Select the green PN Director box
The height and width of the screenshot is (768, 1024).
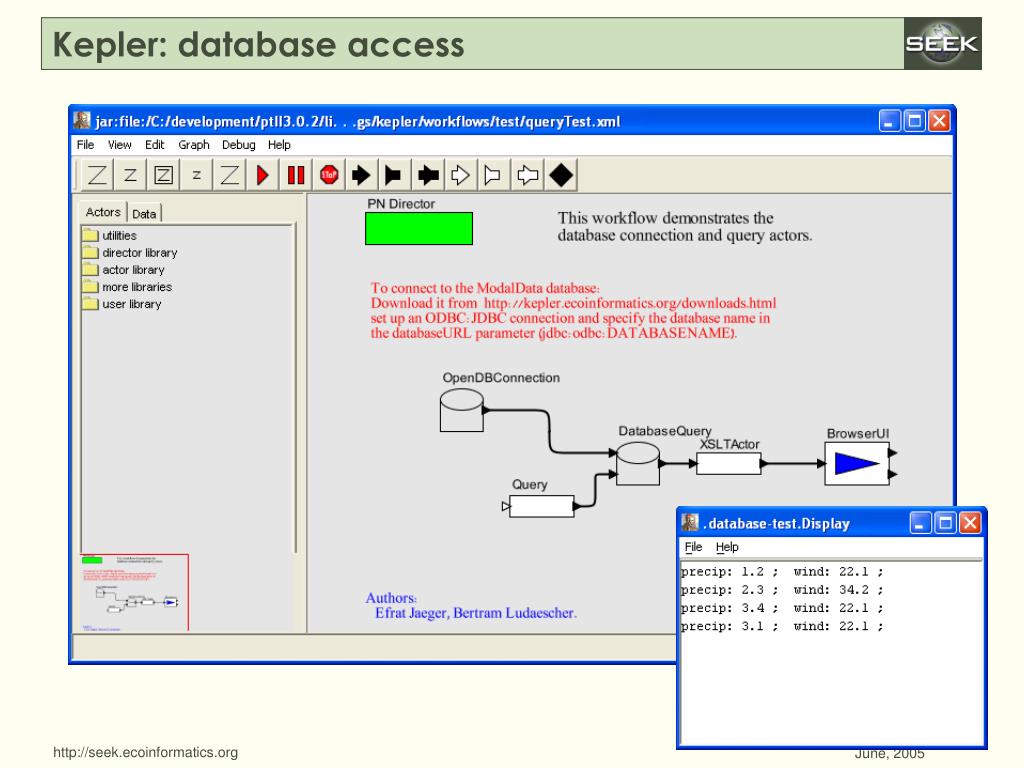pyautogui.click(x=419, y=229)
